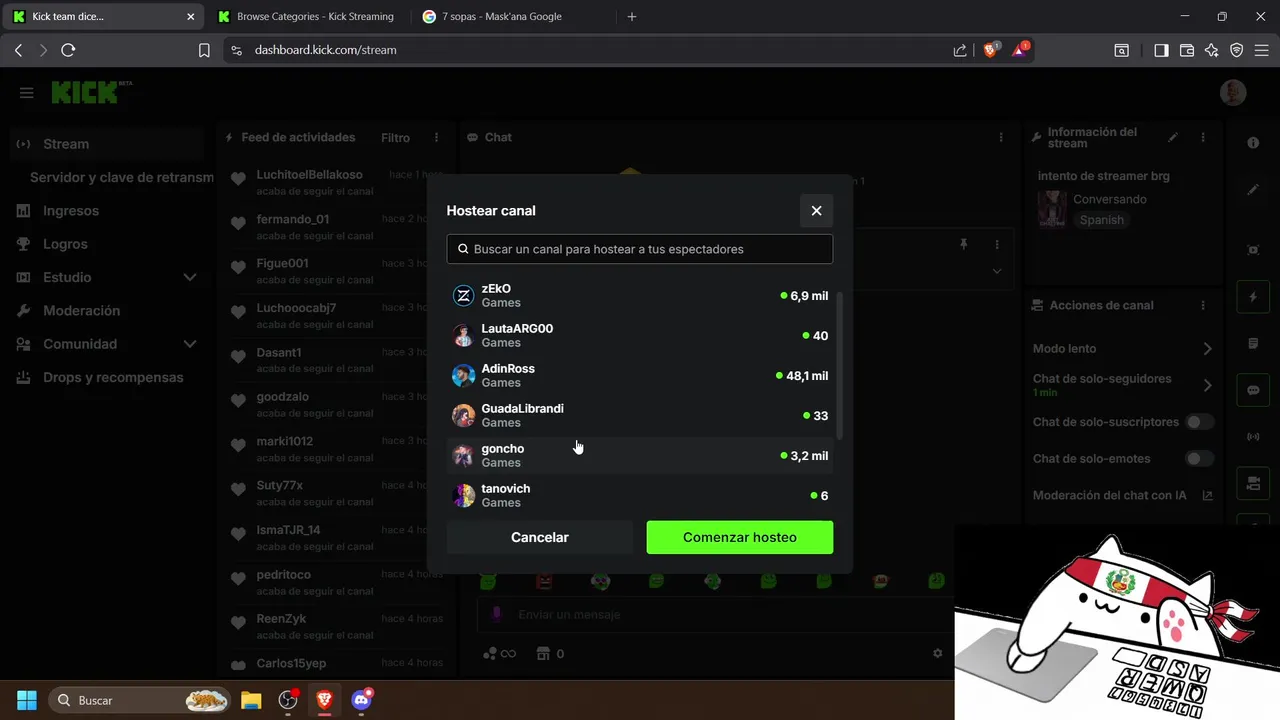Click the lightning bolt icon in right rail
This screenshot has height=720, width=1280.
tap(1253, 297)
